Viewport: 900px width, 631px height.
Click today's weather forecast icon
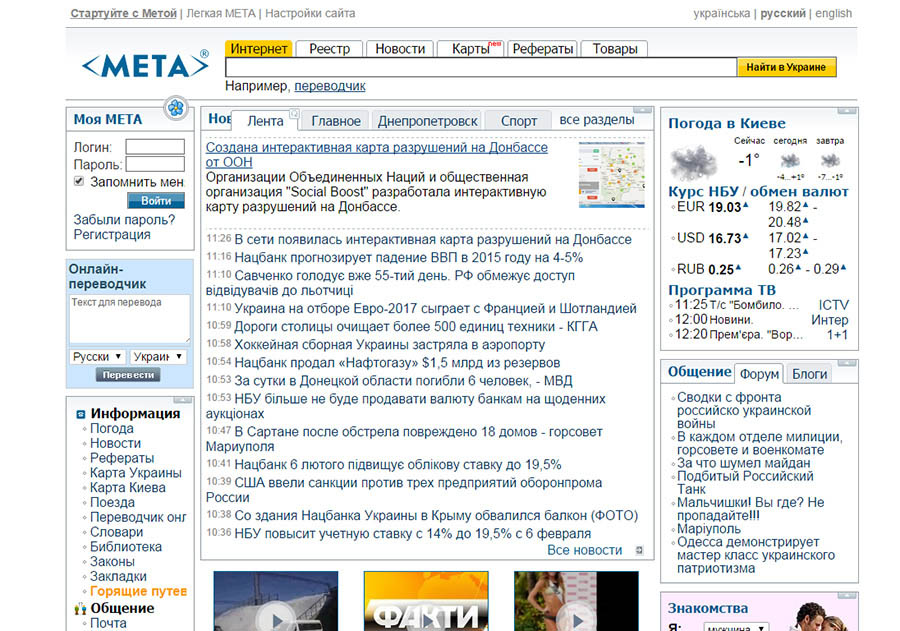pos(790,160)
